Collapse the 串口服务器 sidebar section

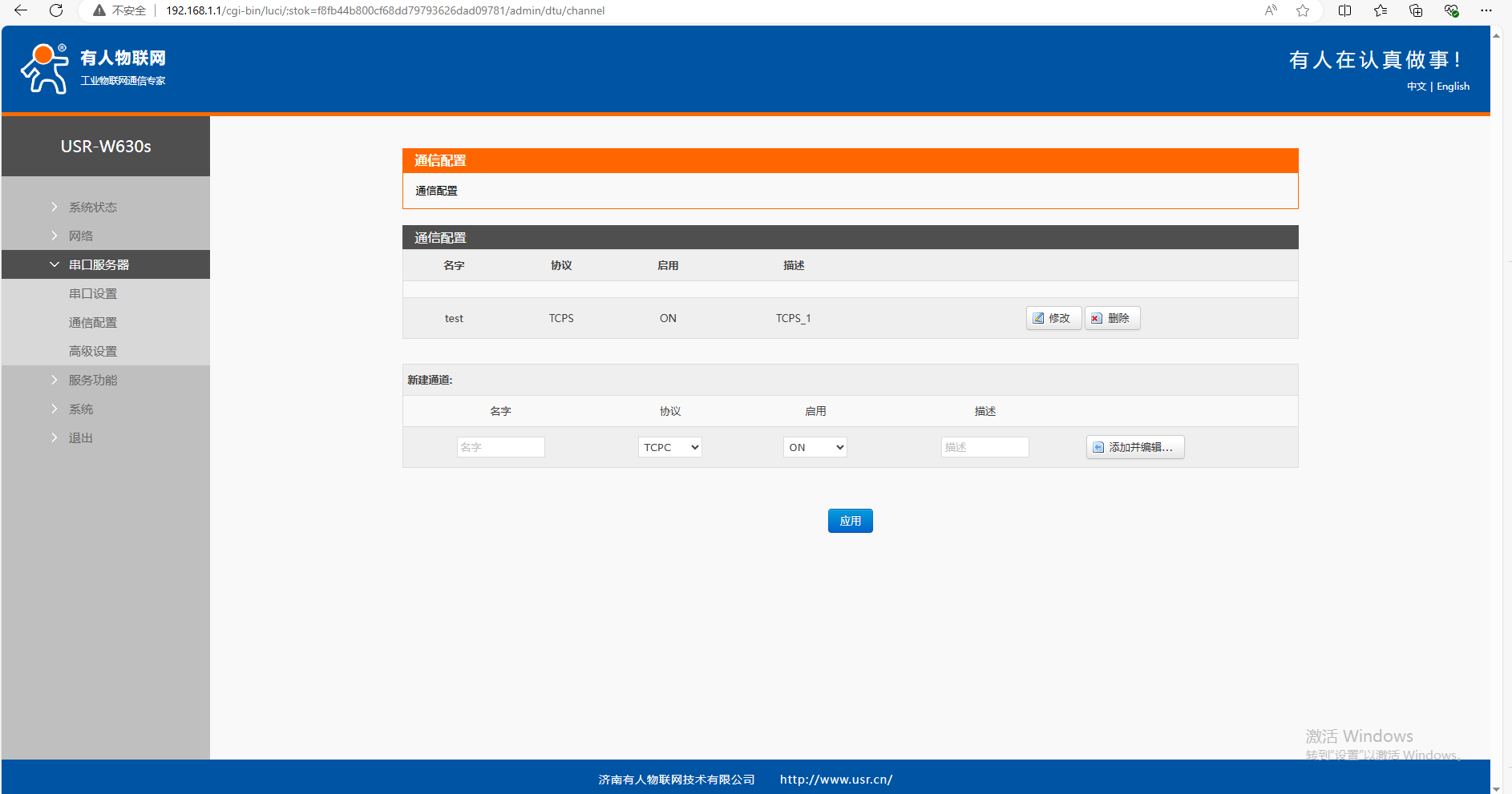99,264
